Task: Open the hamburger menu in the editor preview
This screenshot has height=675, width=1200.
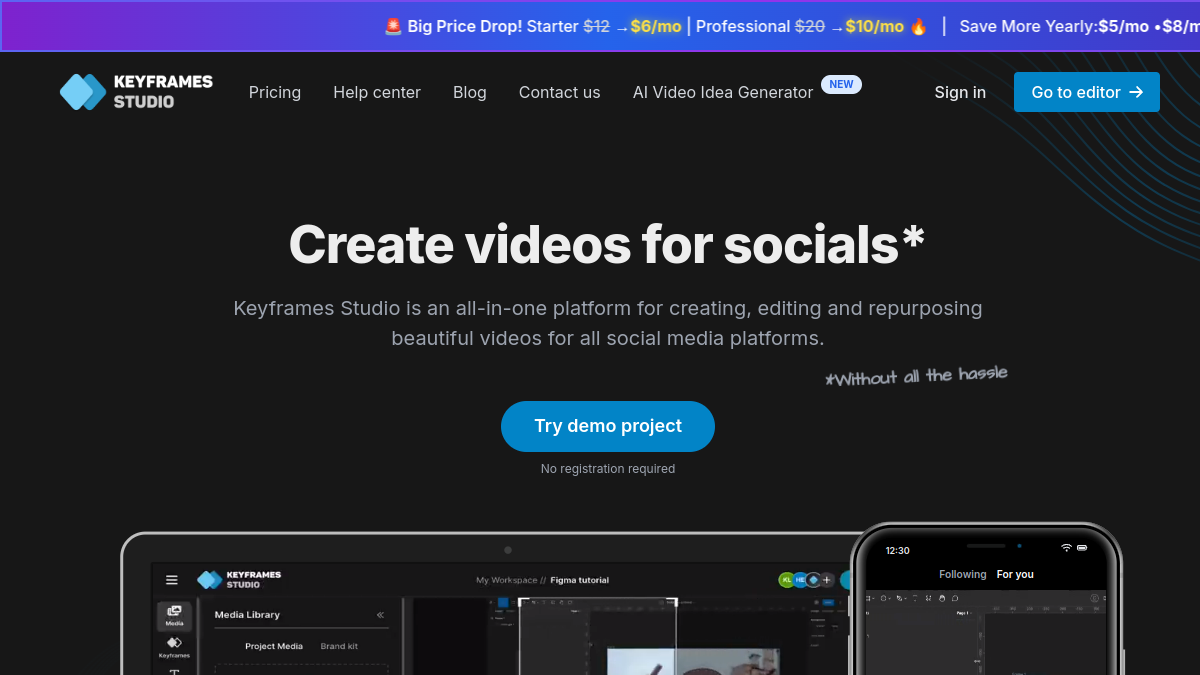Action: point(172,580)
